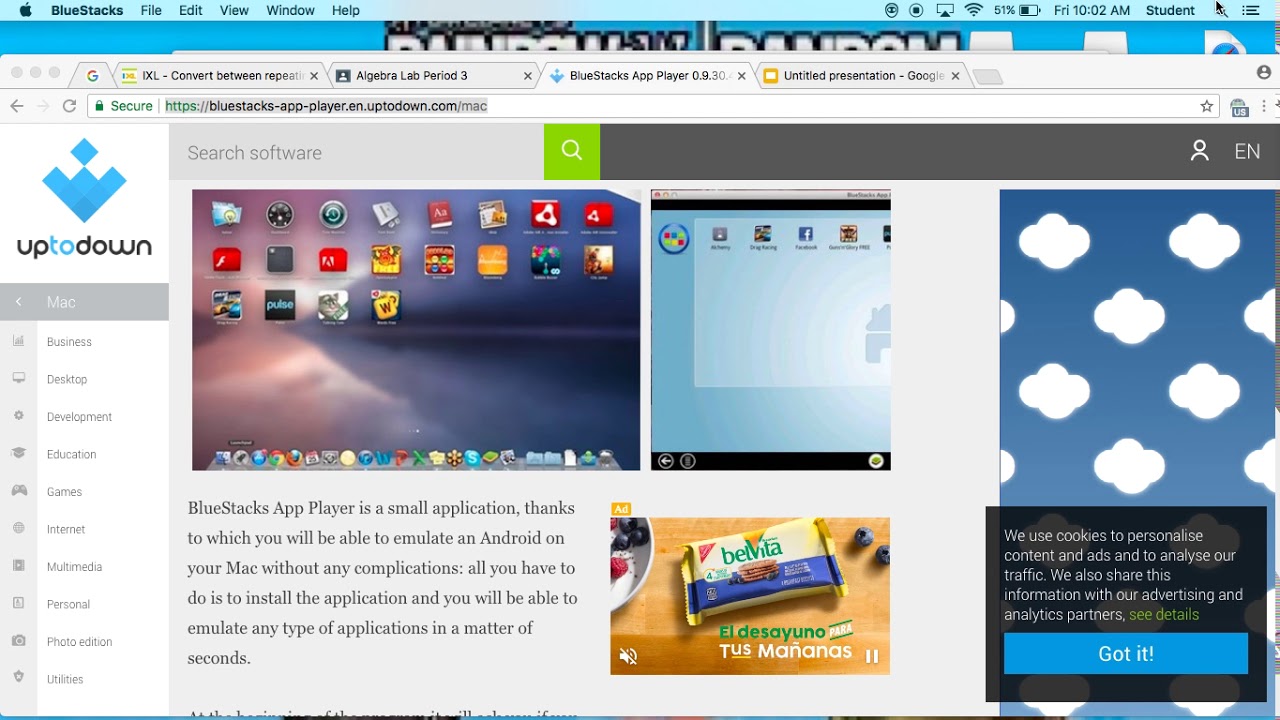Click the back chevron beside Mac

(18, 302)
